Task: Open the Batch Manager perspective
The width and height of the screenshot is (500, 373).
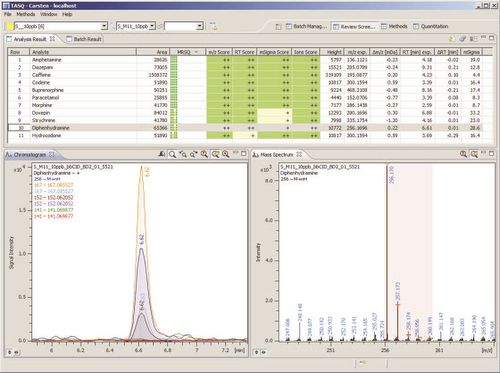Action: point(306,26)
